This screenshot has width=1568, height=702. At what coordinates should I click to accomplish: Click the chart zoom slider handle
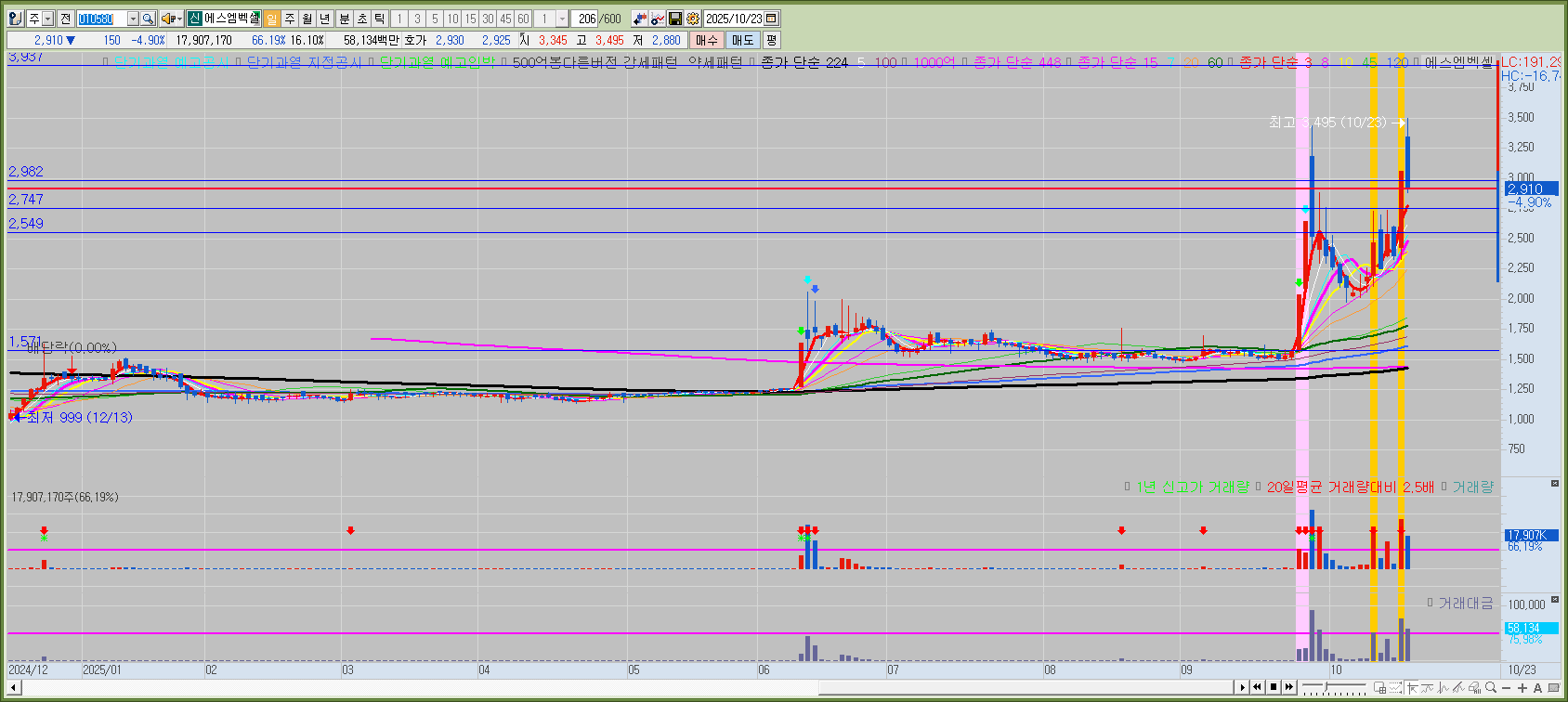point(1326,686)
